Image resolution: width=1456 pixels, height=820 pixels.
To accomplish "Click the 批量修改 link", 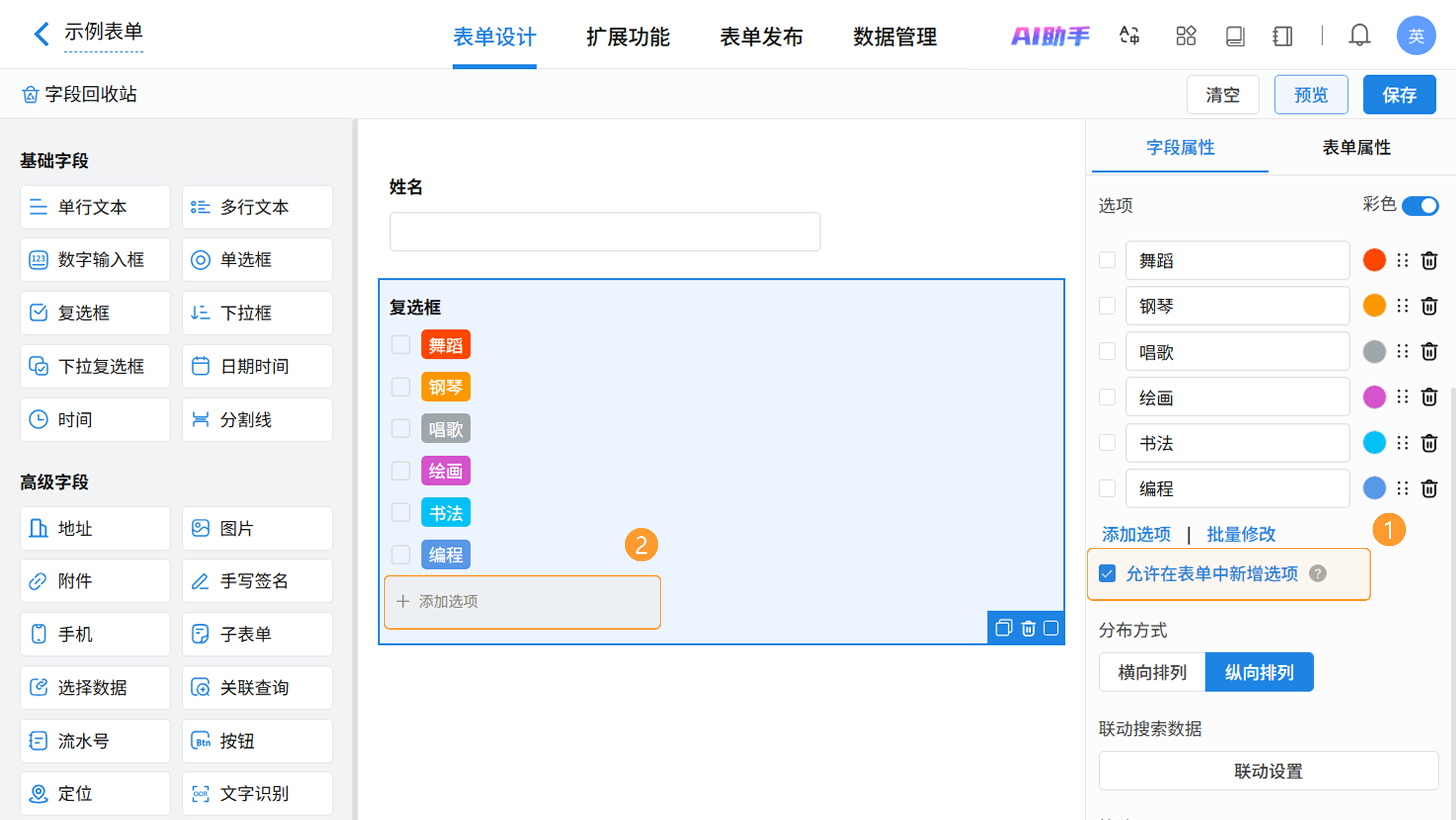I will pos(1241,534).
